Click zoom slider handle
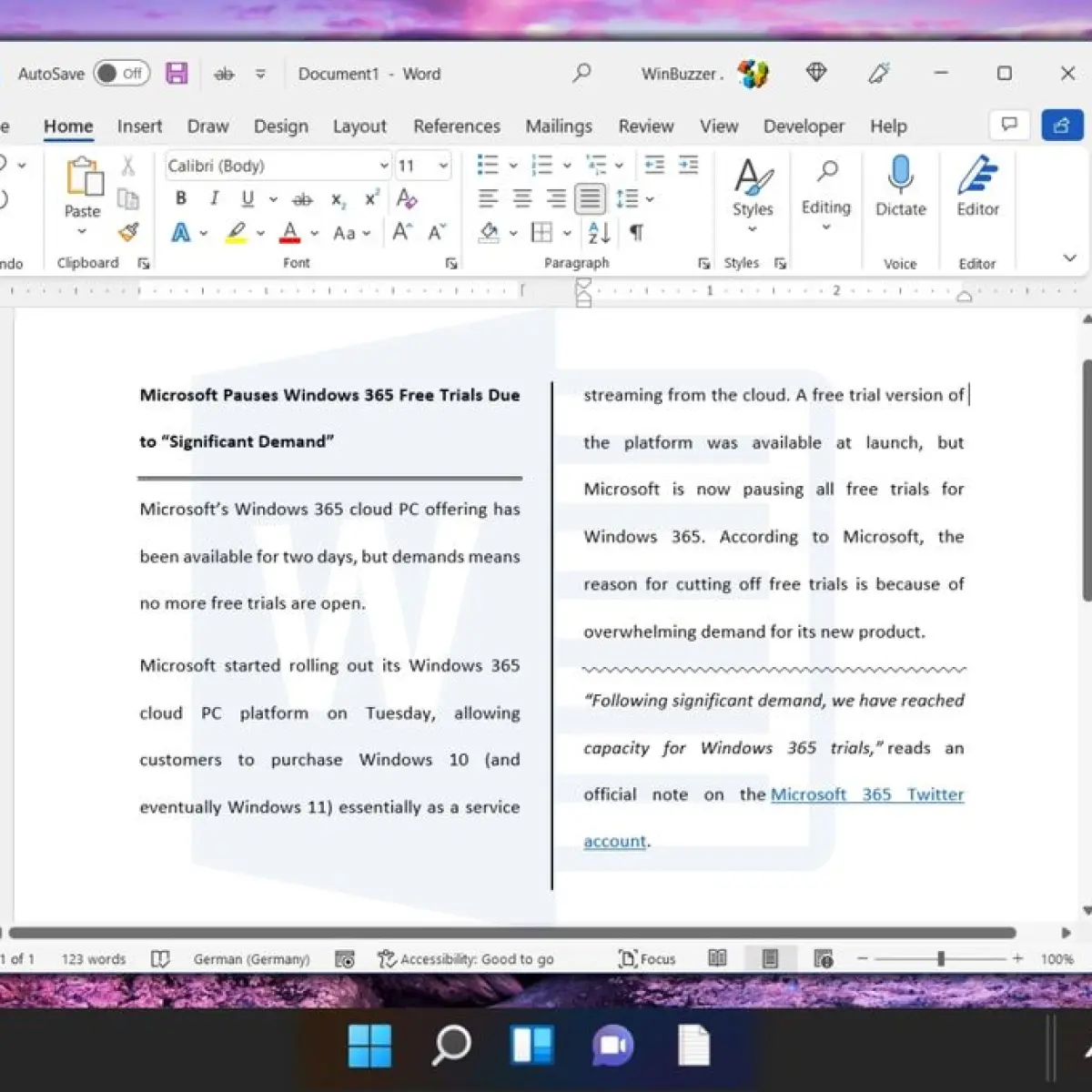 pos(941,959)
